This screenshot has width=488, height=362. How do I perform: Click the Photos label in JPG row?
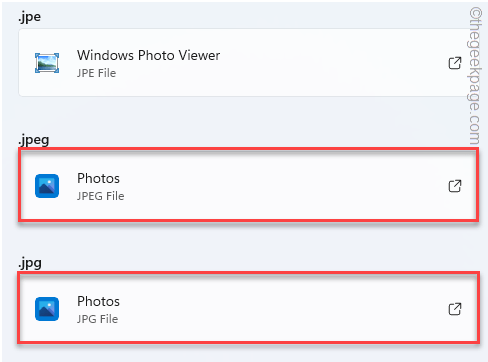(98, 301)
